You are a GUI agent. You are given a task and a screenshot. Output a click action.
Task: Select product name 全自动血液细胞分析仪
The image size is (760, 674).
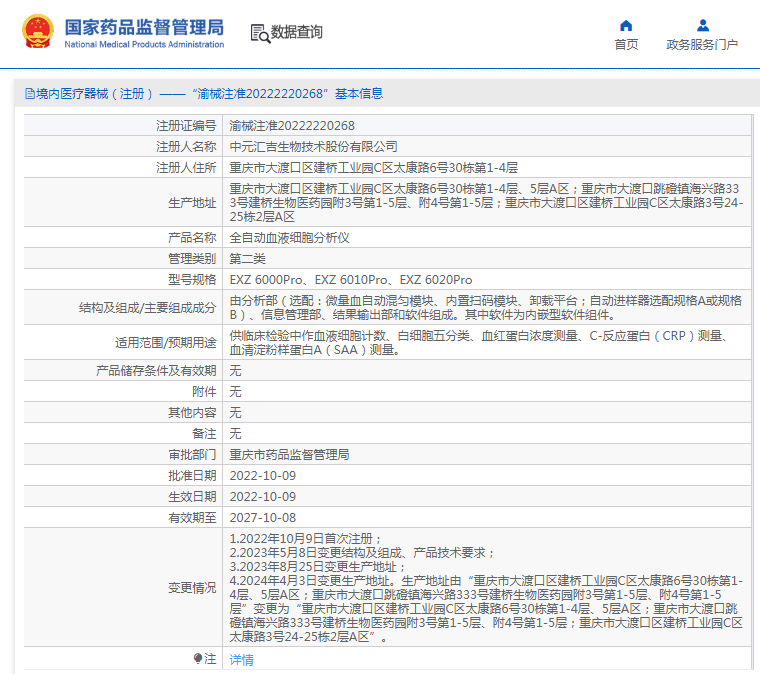289,238
